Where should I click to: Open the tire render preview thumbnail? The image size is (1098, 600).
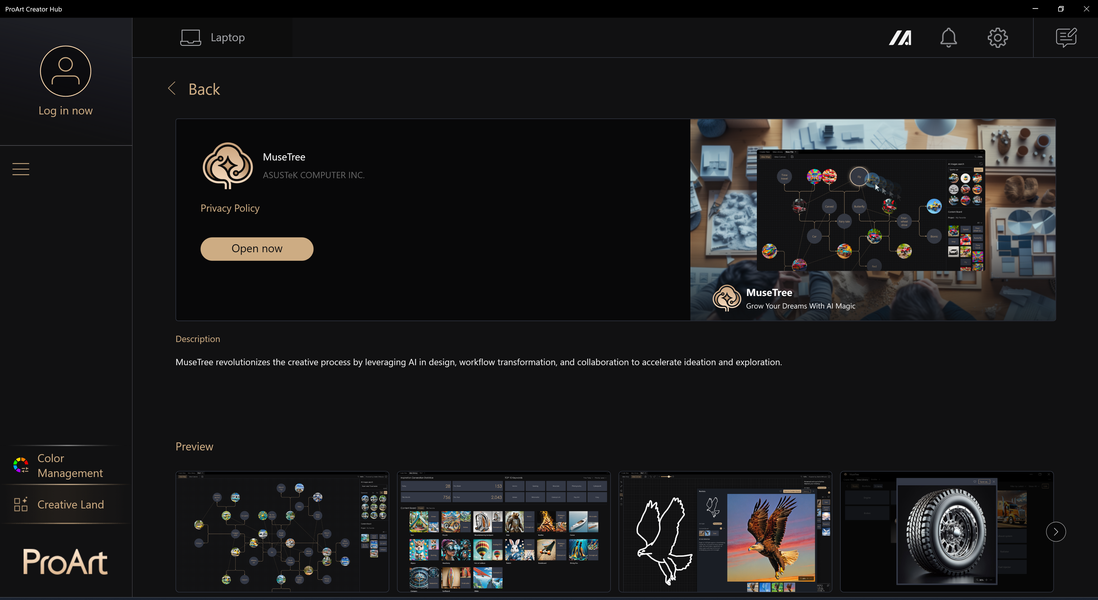[x=947, y=531]
